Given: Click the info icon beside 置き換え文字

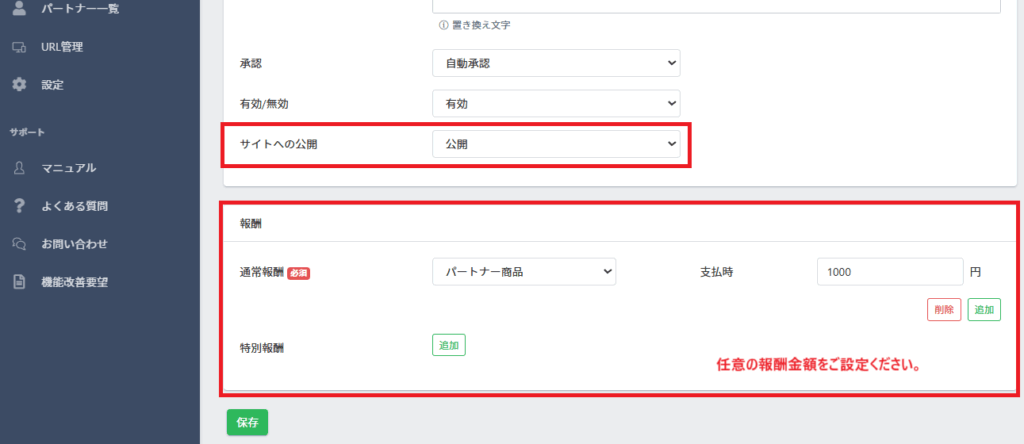Looking at the screenshot, I should tap(443, 25).
